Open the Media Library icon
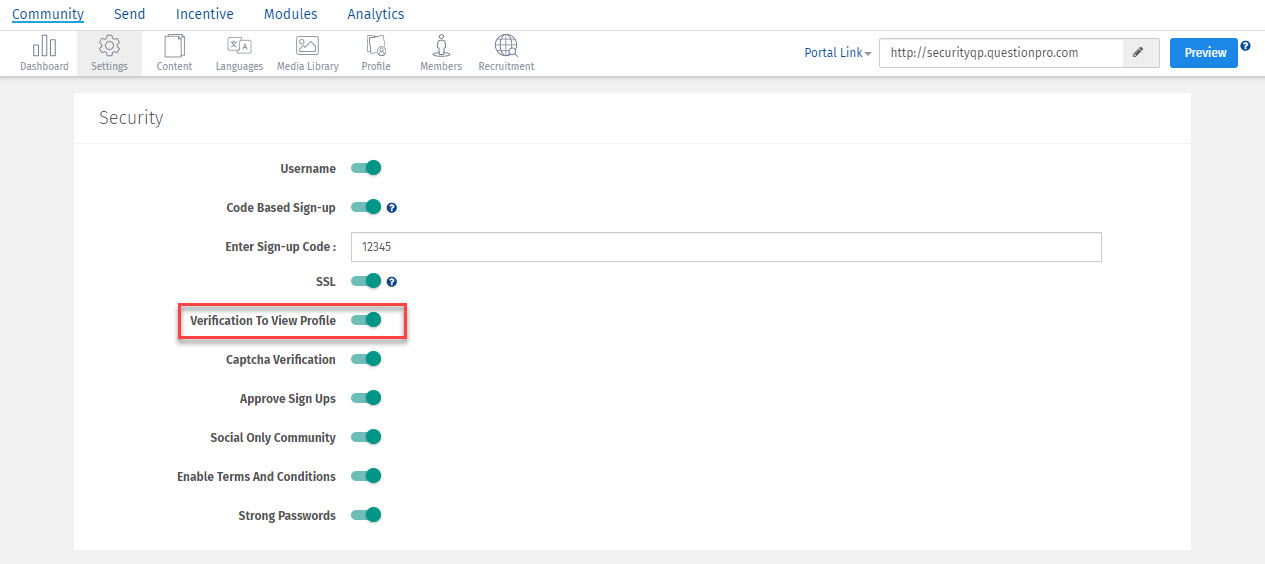Viewport: 1265px width, 564px height. pos(307,53)
